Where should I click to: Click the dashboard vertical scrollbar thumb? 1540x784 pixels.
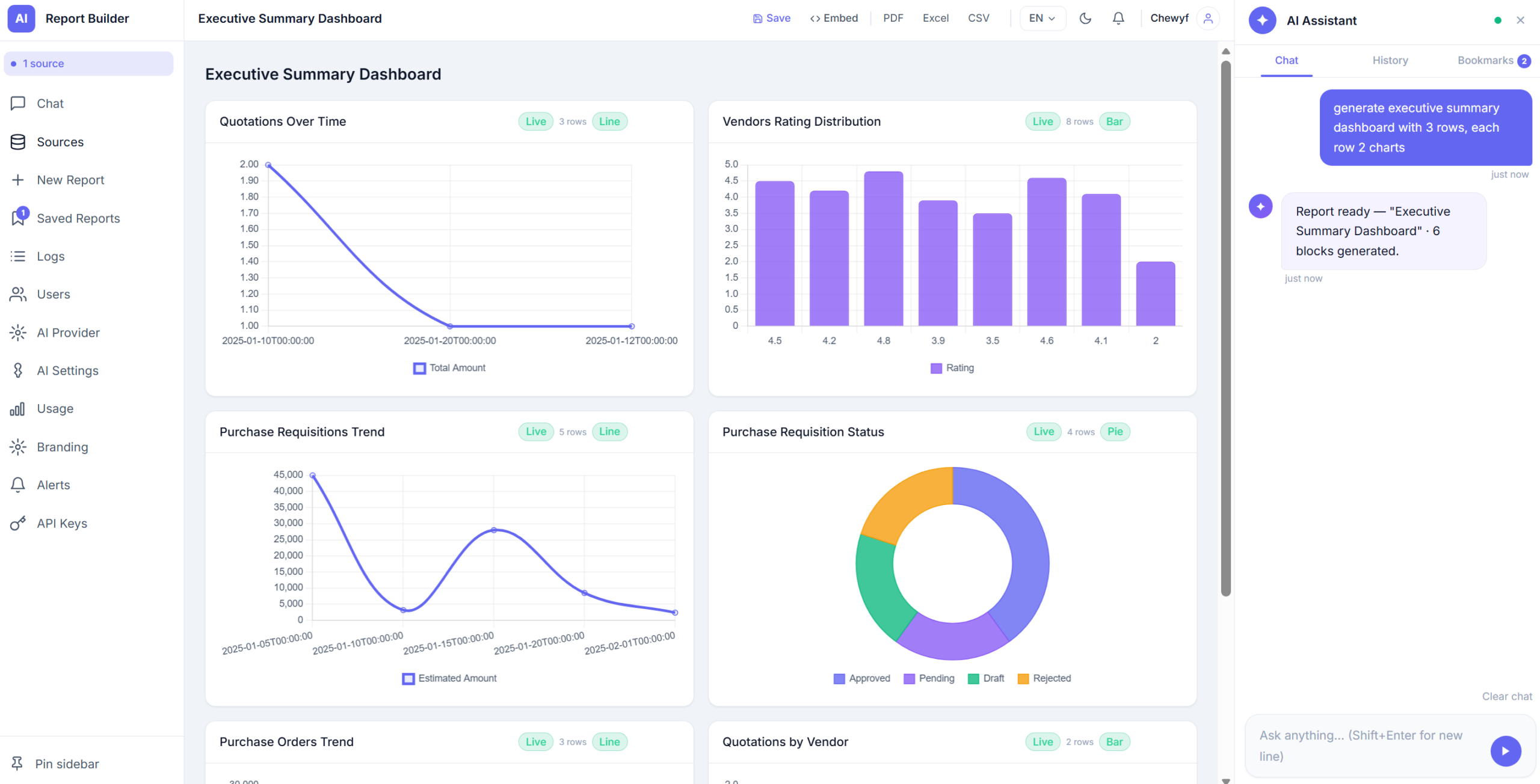click(1225, 328)
